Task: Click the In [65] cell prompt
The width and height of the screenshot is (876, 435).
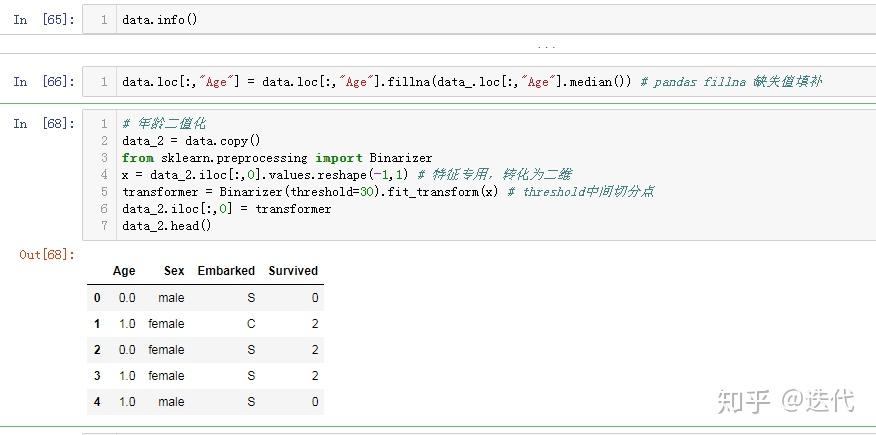Action: pyautogui.click(x=44, y=20)
